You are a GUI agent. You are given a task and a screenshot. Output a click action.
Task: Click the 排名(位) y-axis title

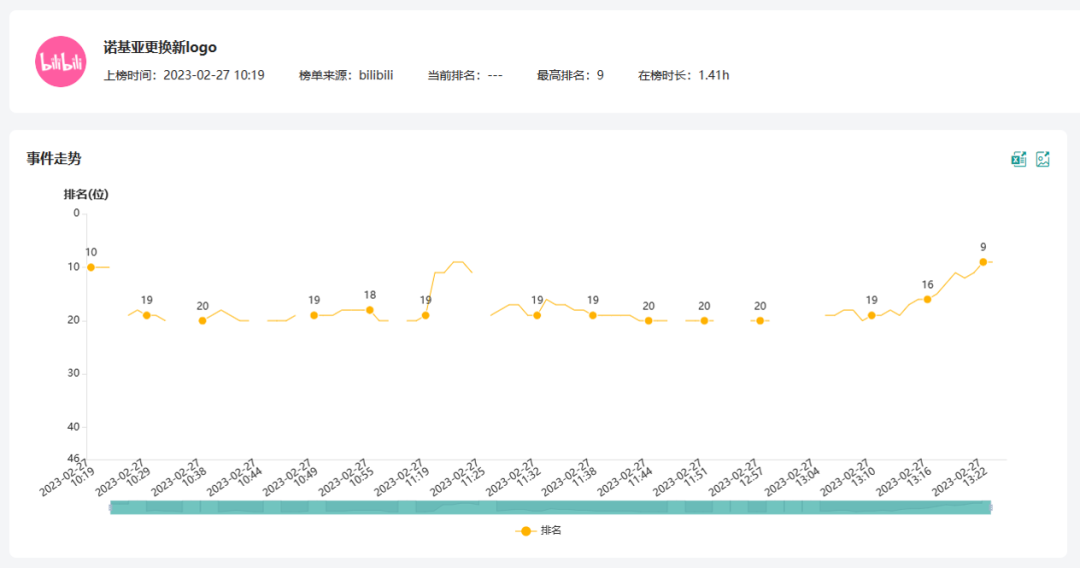[86, 194]
